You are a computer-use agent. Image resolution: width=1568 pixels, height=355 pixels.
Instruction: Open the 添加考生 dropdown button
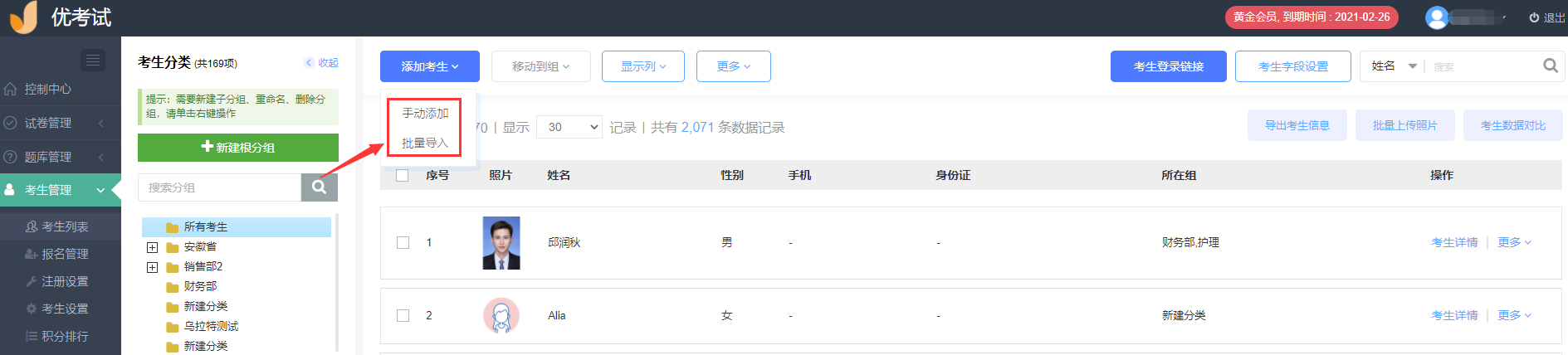(x=430, y=66)
